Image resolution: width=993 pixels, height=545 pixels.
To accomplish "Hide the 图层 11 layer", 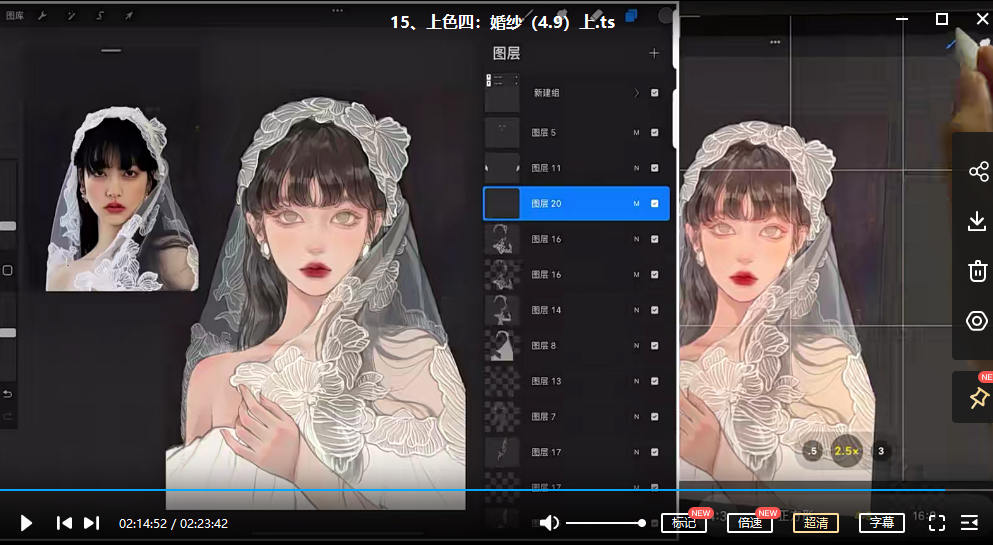I will (655, 168).
